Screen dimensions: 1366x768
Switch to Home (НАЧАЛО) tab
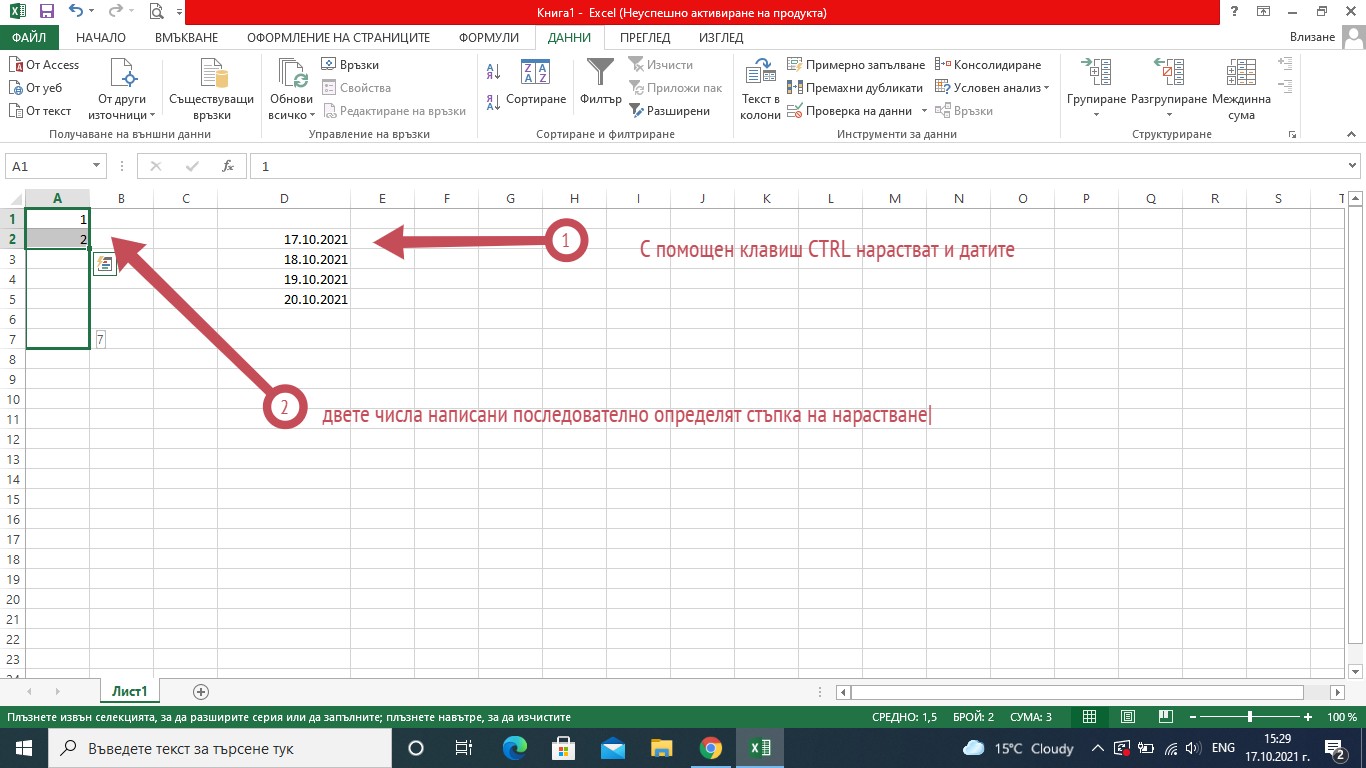101,37
